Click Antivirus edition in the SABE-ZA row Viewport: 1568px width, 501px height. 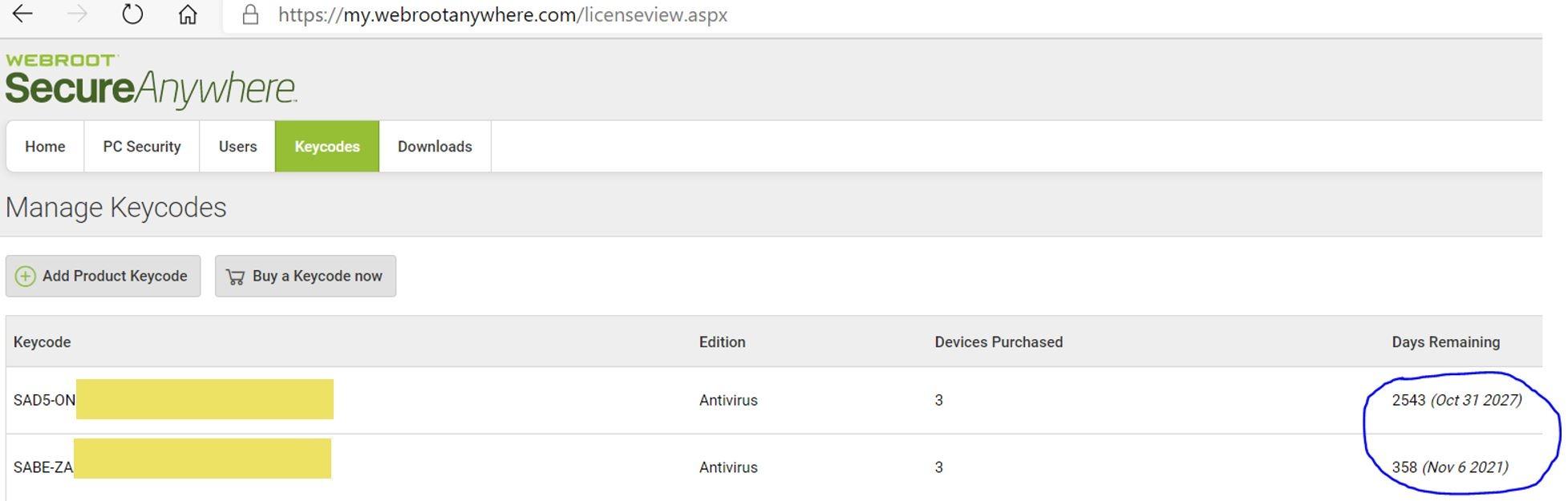tap(728, 467)
